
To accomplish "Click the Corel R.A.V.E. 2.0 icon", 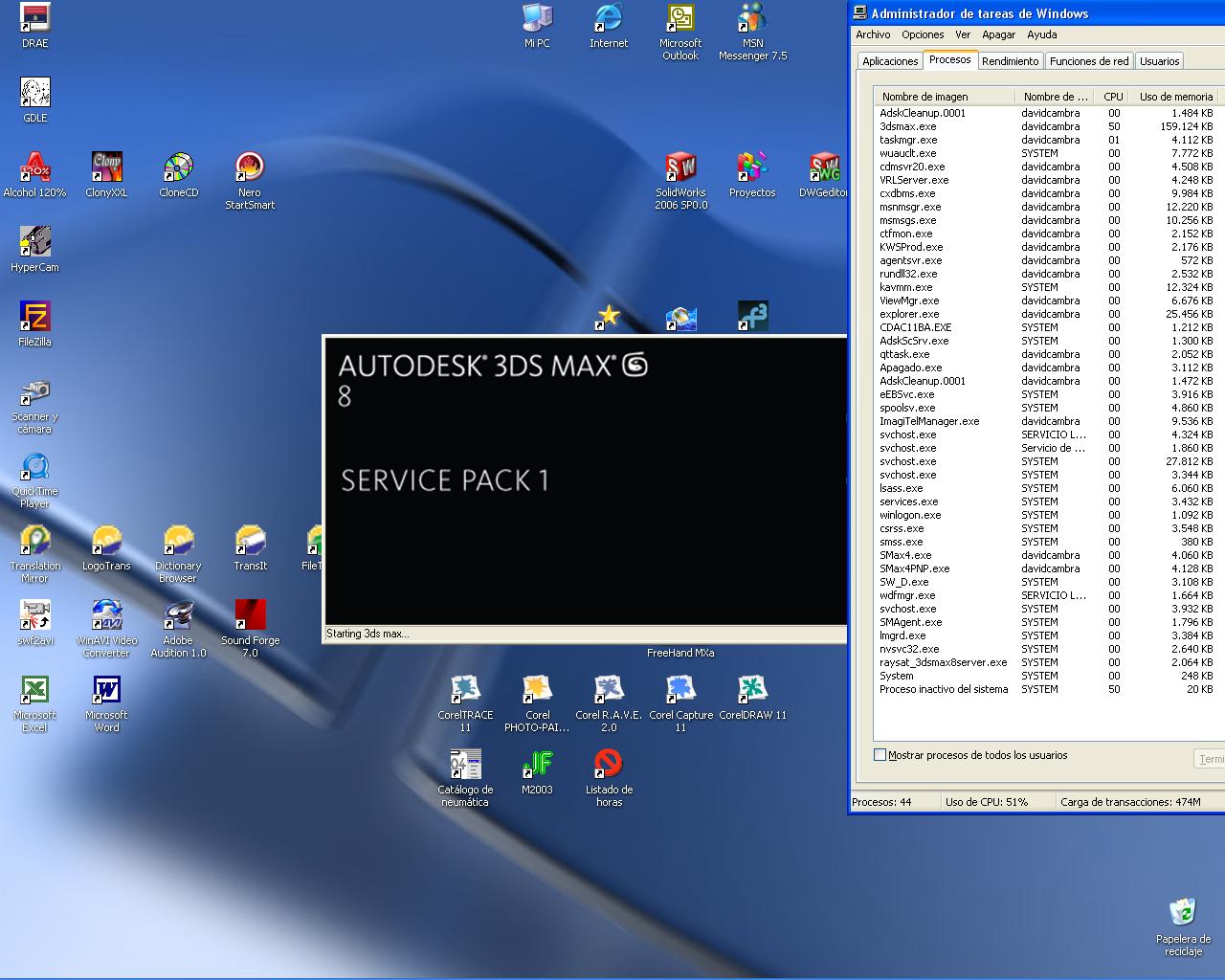I will click(609, 704).
